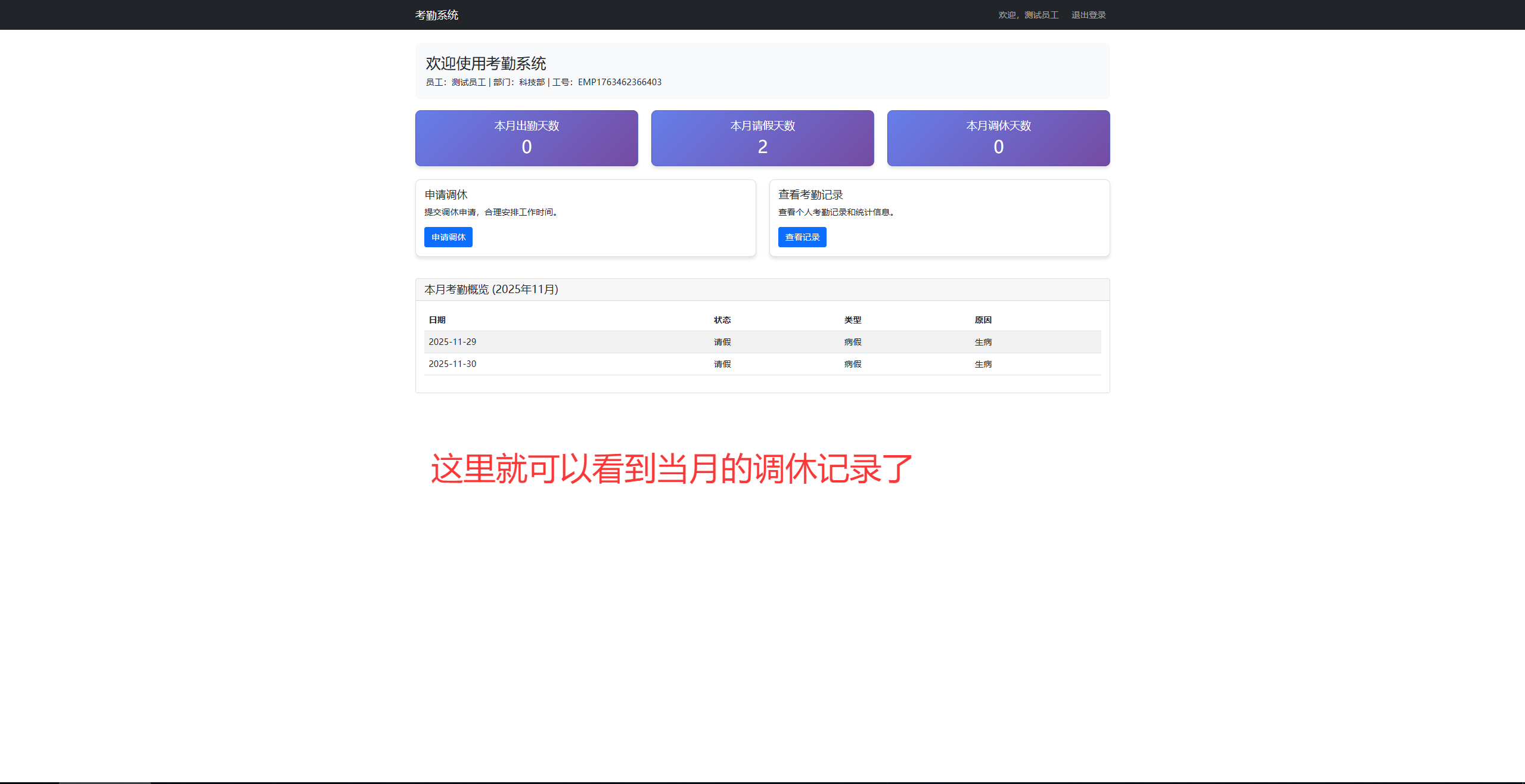Image resolution: width=1525 pixels, height=784 pixels.
Task: Select the 本月出勤天数 stat card
Action: point(526,138)
